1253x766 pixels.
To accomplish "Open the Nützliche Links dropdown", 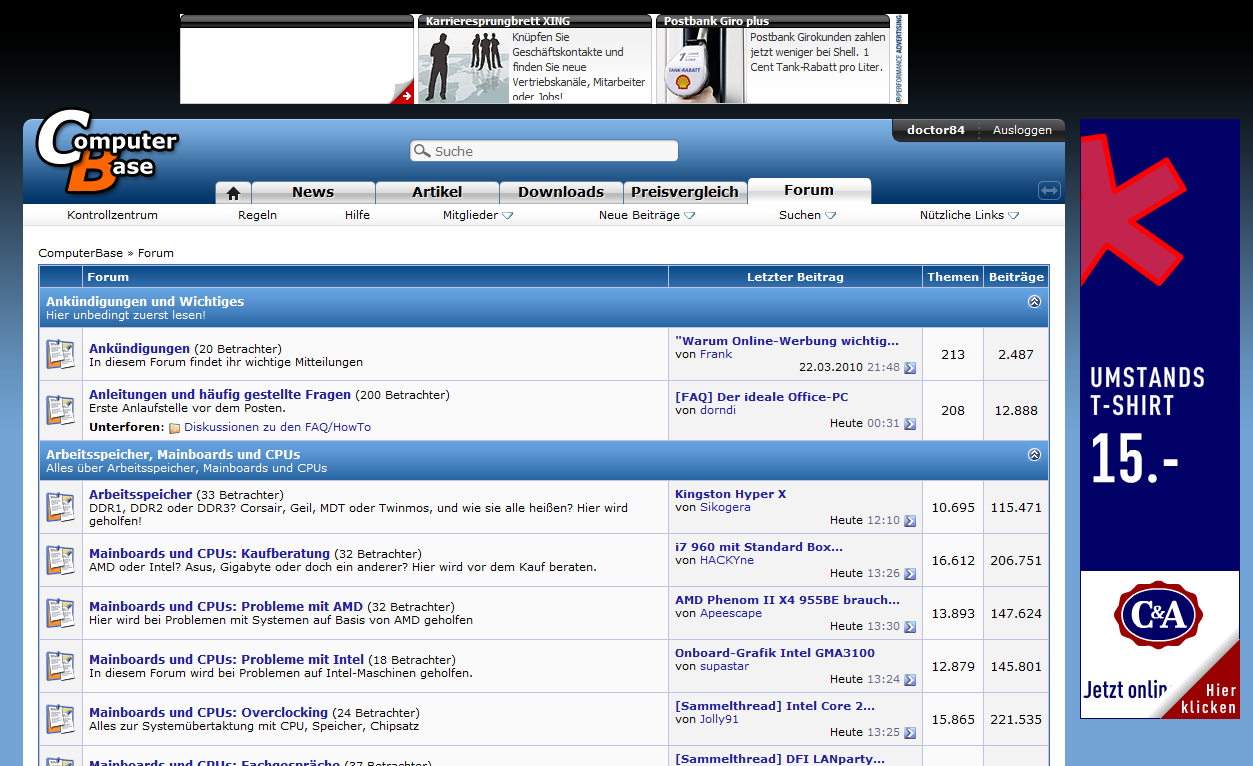I will 969,215.
